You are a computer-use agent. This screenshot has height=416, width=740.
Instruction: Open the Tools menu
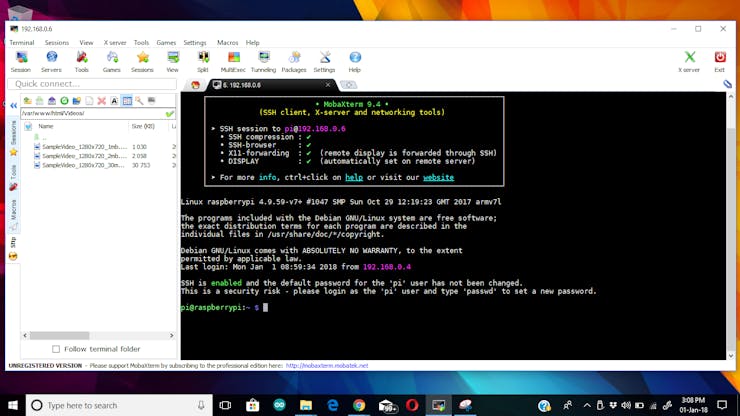pyautogui.click(x=141, y=42)
